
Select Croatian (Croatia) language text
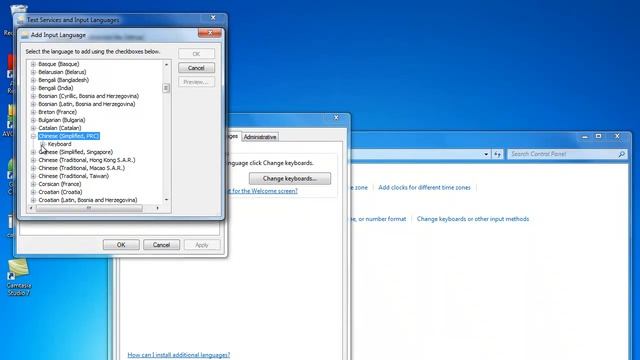pyautogui.click(x=60, y=192)
